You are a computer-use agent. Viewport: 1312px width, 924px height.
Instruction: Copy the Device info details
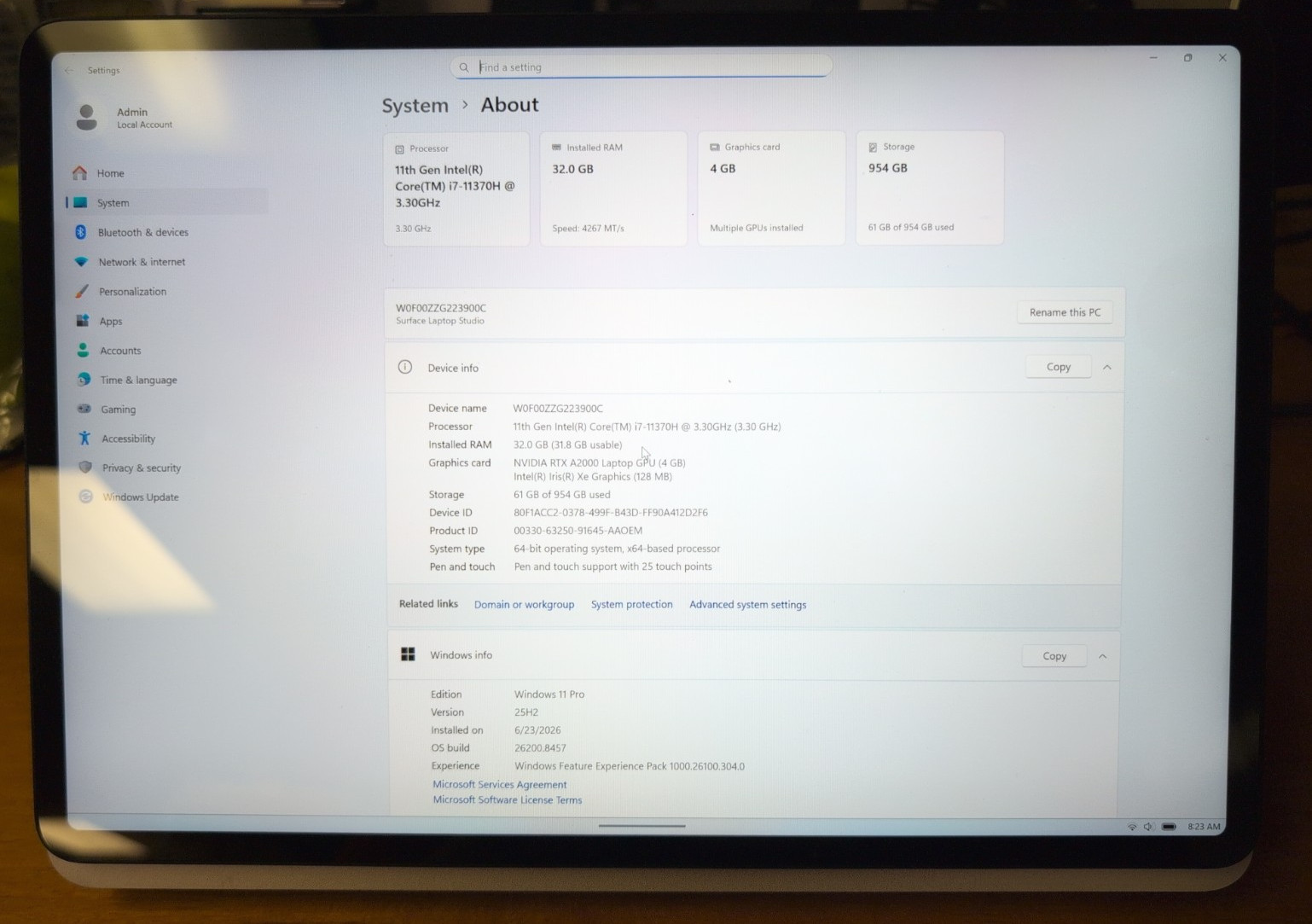[x=1059, y=367]
